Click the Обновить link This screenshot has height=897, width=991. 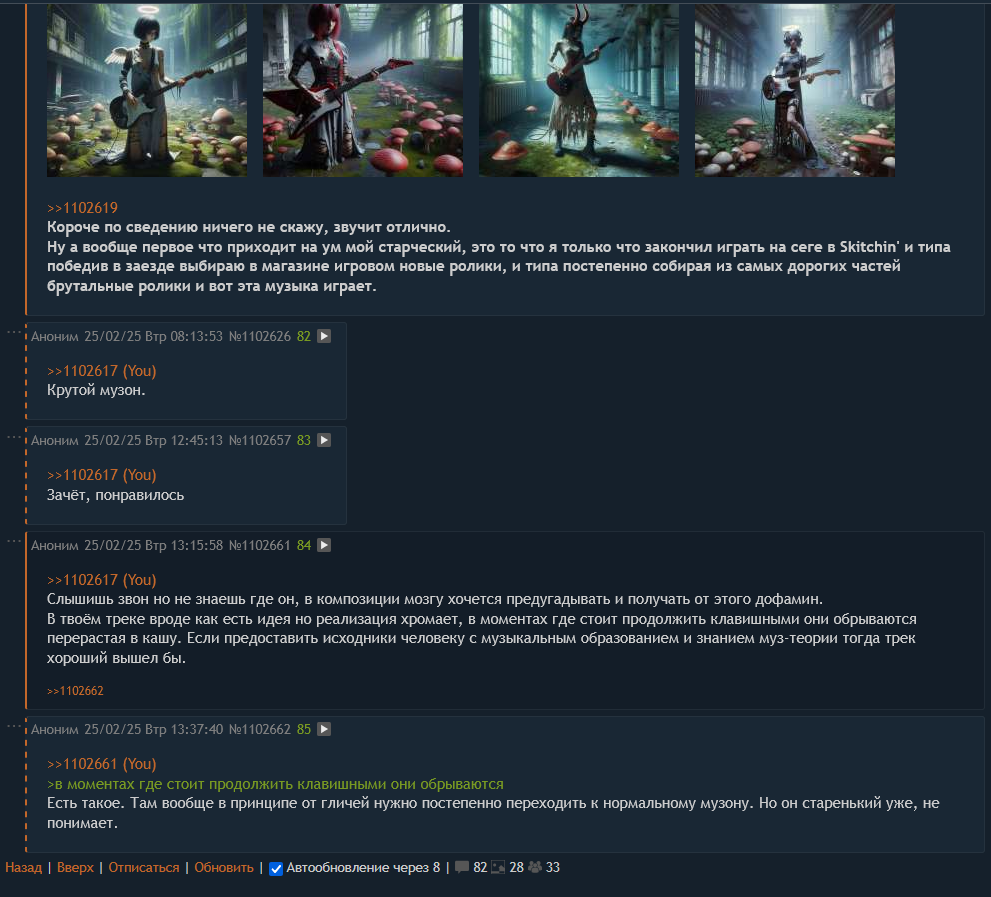click(224, 867)
